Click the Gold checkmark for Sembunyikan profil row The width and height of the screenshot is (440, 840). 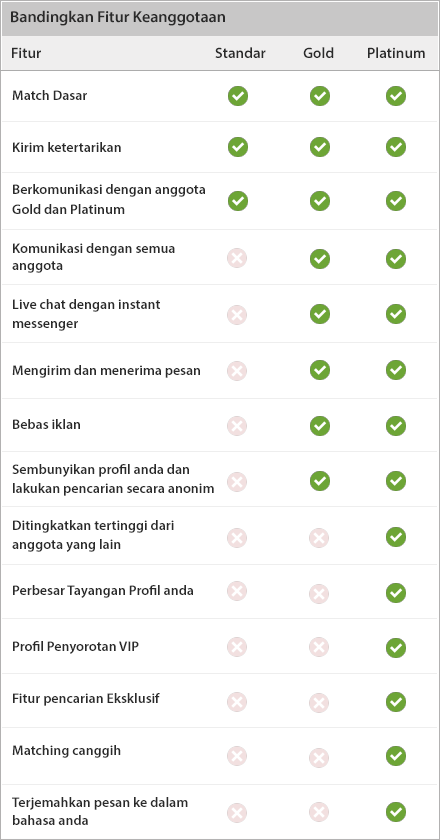coord(320,481)
